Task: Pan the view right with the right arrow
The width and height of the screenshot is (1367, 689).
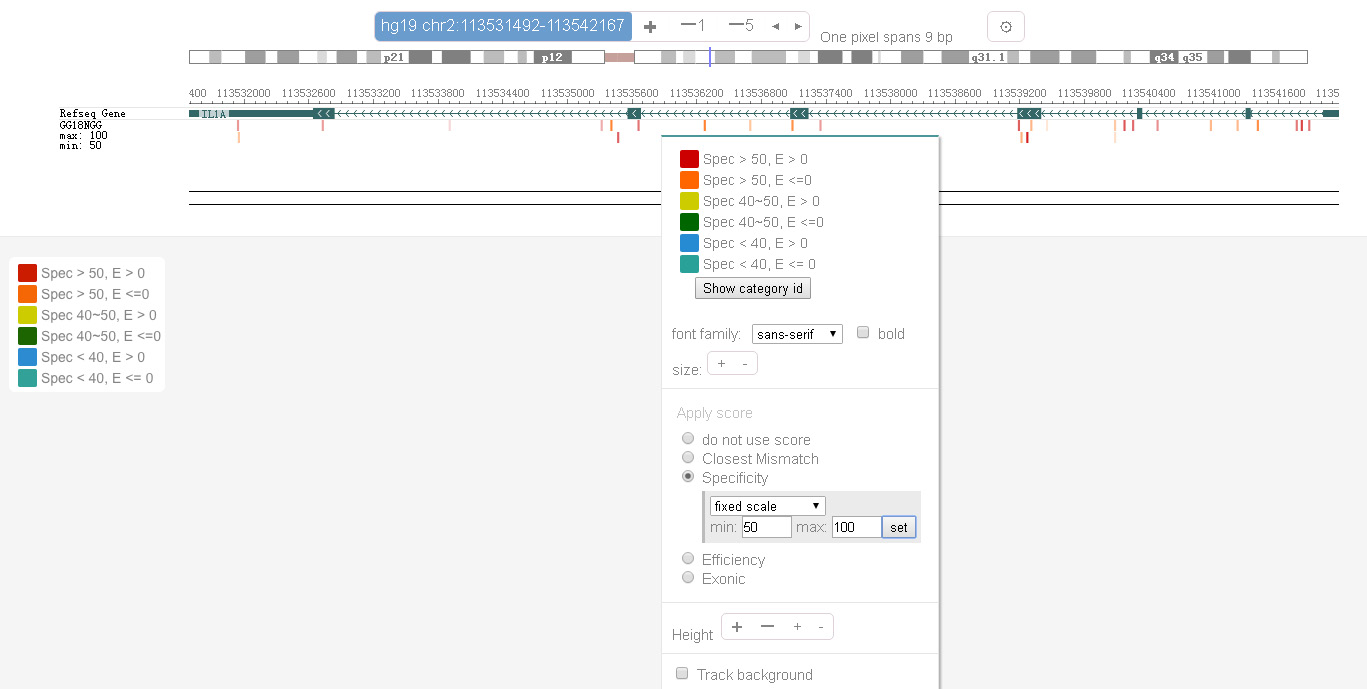Action: pyautogui.click(x=798, y=27)
